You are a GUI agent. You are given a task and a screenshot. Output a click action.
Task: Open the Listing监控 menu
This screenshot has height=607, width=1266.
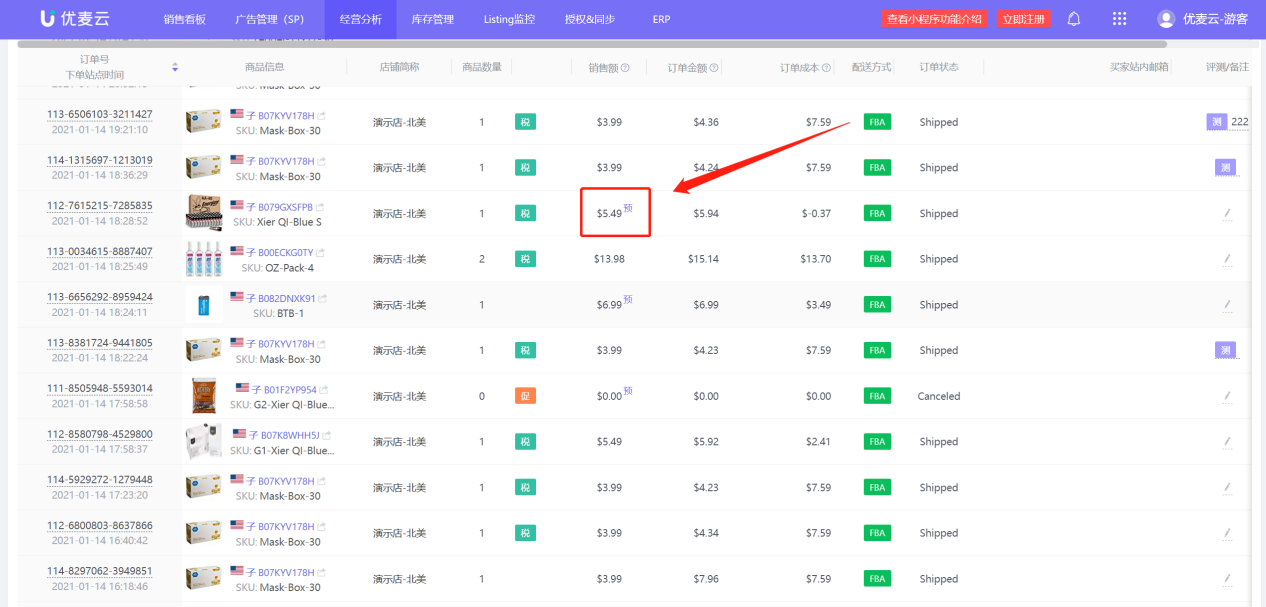[x=509, y=19]
